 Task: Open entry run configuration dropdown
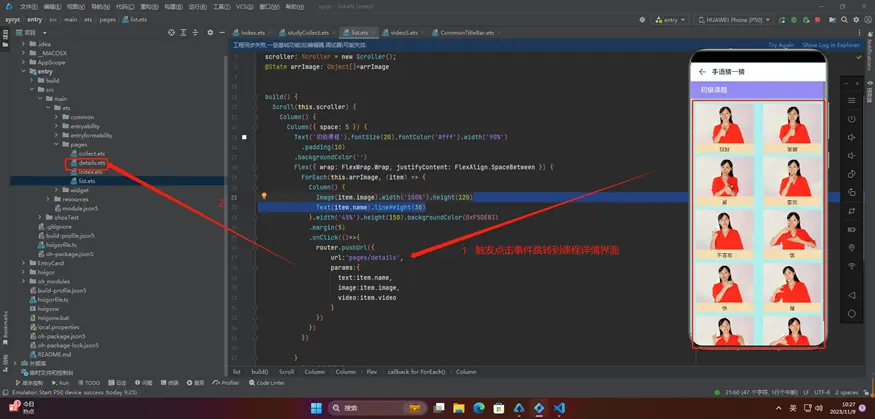click(670, 20)
